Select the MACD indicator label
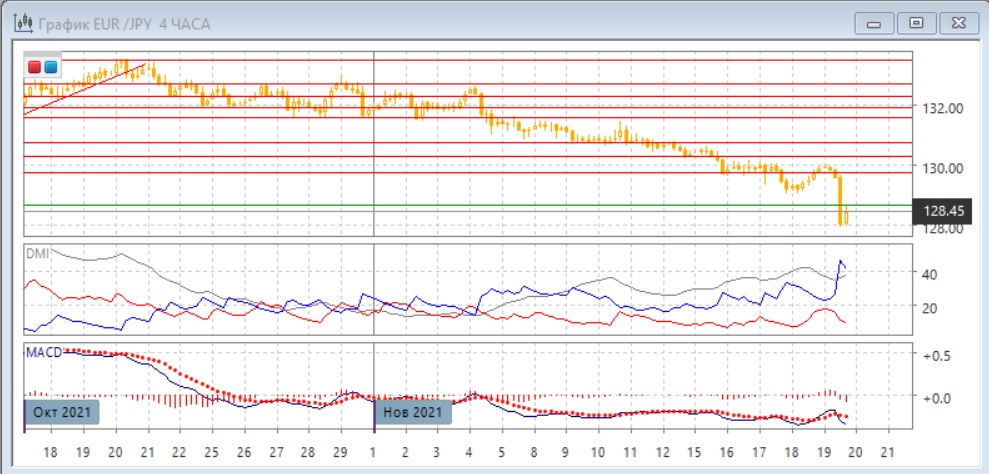 point(43,351)
